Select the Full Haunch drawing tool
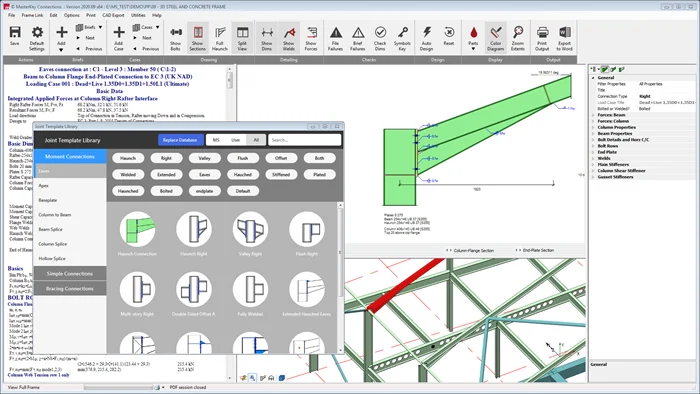This screenshot has height=394, width=700. (x=220, y=37)
